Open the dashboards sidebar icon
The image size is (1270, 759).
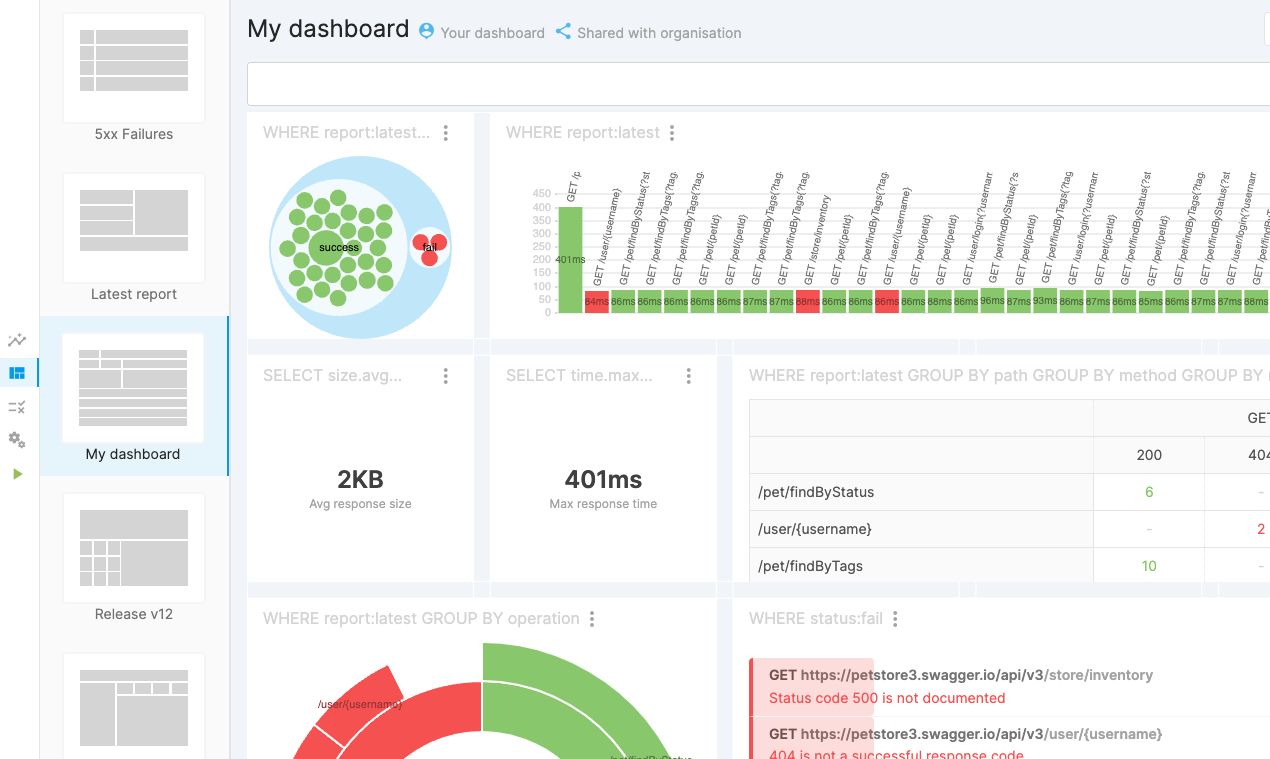click(17, 373)
